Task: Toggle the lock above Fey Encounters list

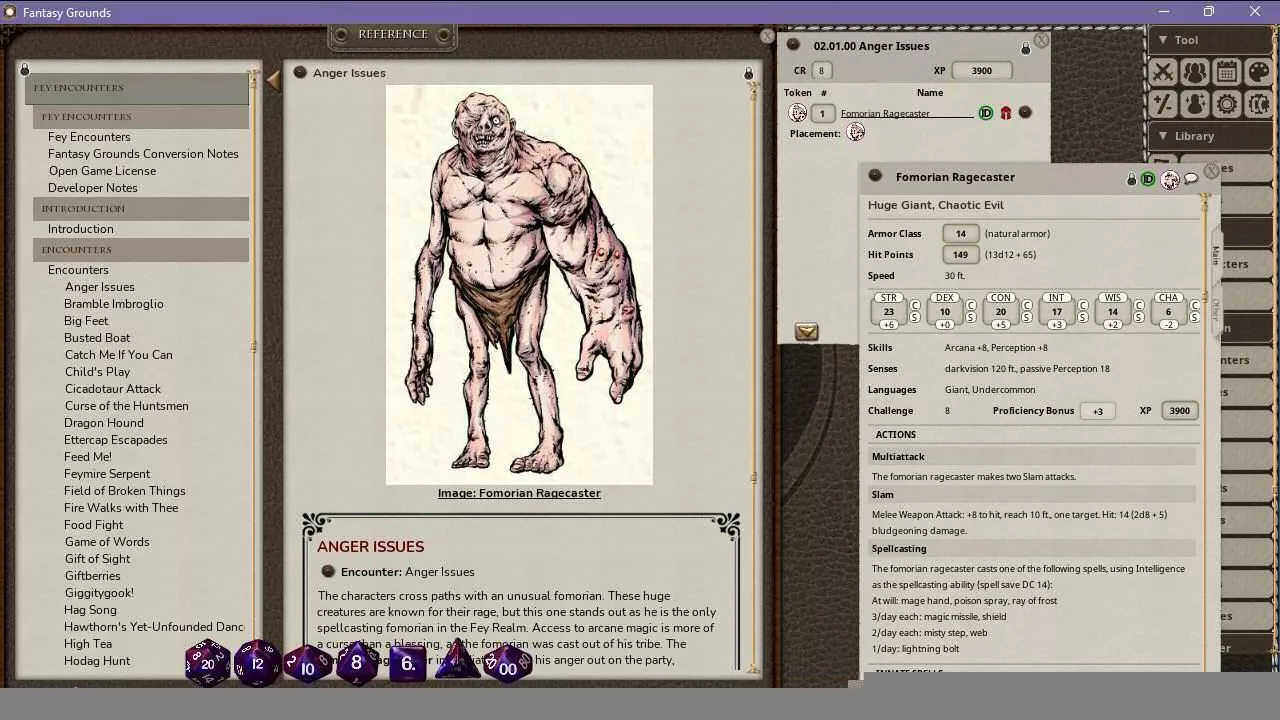Action: (x=25, y=68)
